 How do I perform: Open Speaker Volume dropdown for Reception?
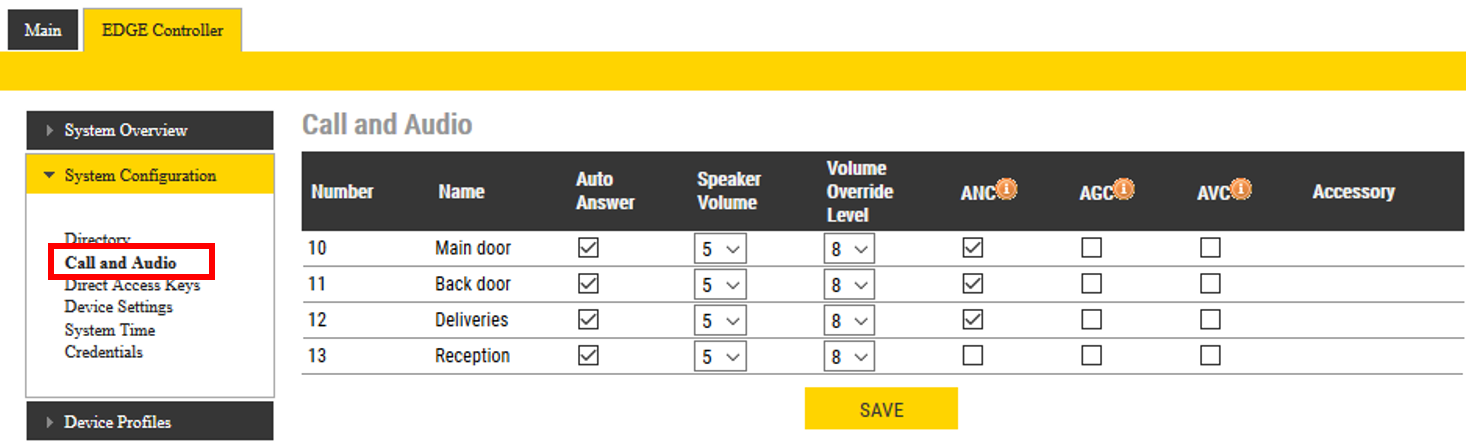coord(720,357)
